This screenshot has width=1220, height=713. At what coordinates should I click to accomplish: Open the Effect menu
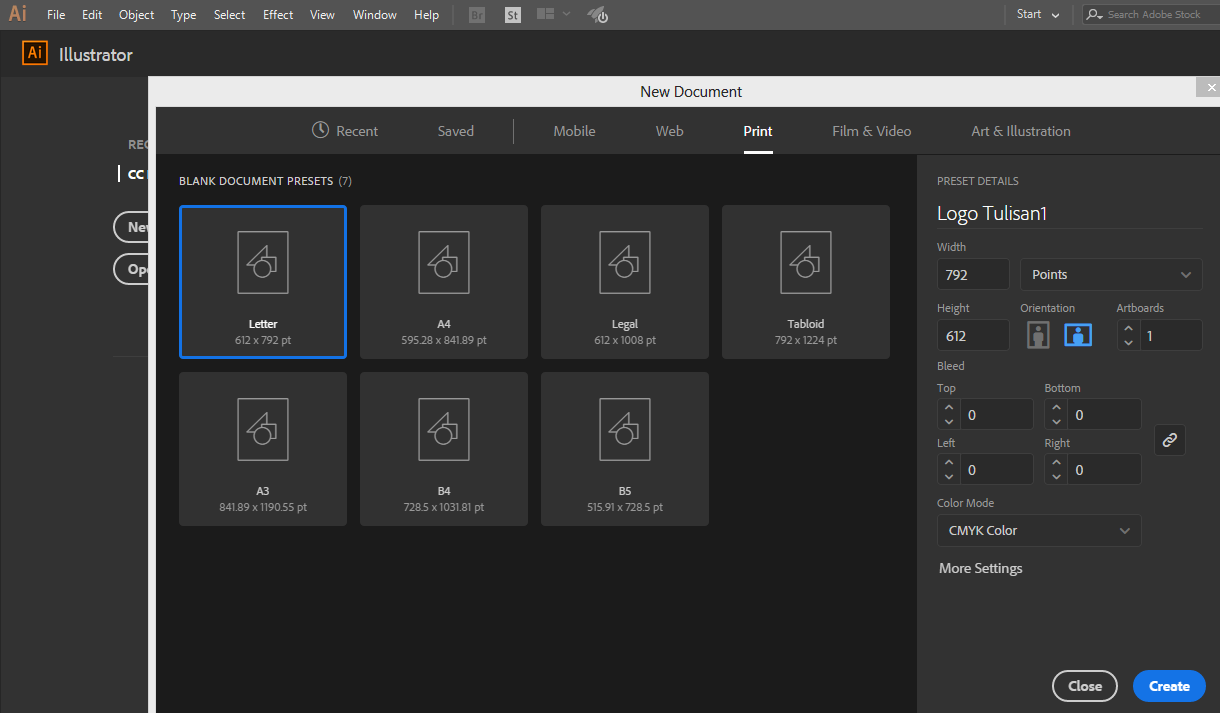pos(278,15)
